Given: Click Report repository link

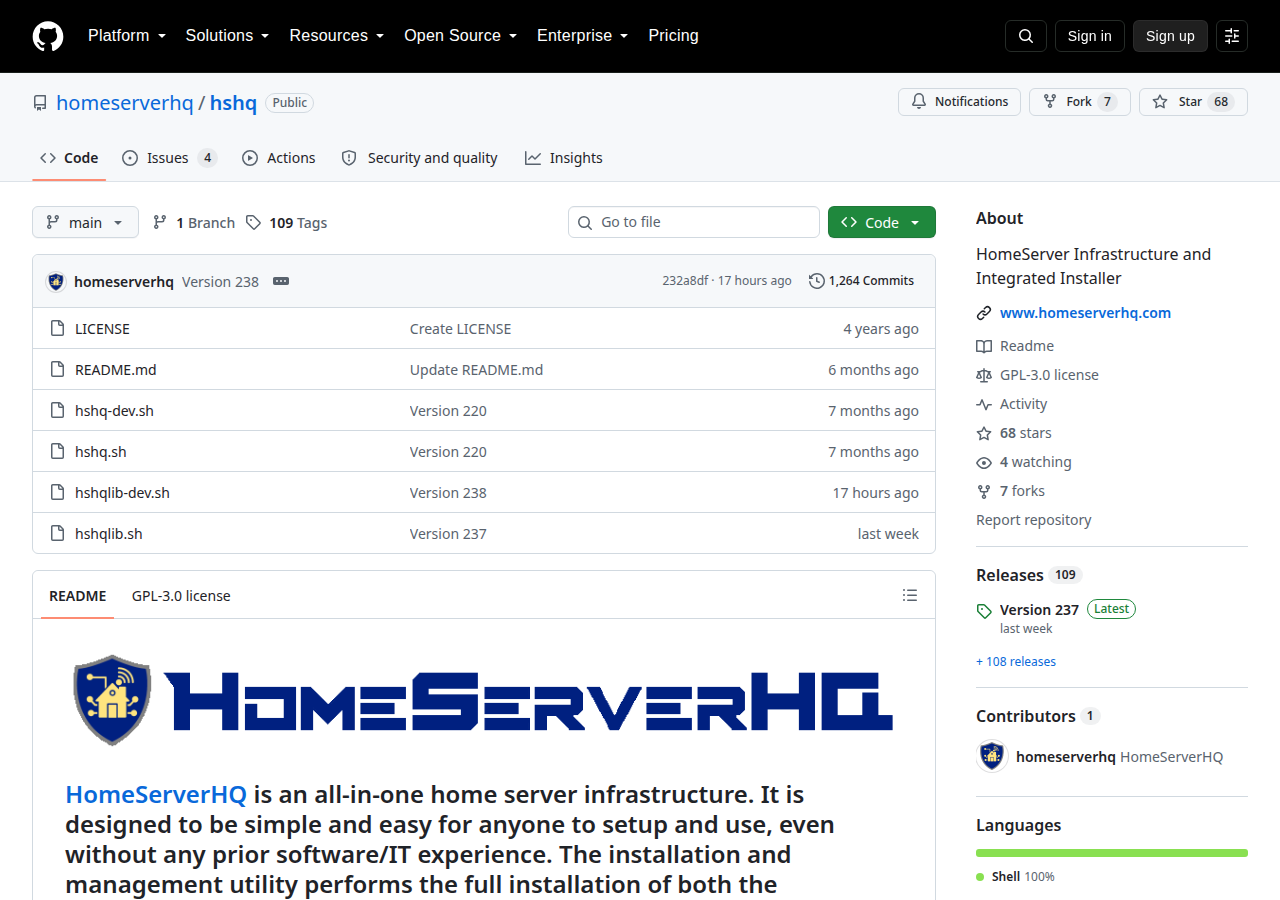Looking at the screenshot, I should [x=1033, y=520].
